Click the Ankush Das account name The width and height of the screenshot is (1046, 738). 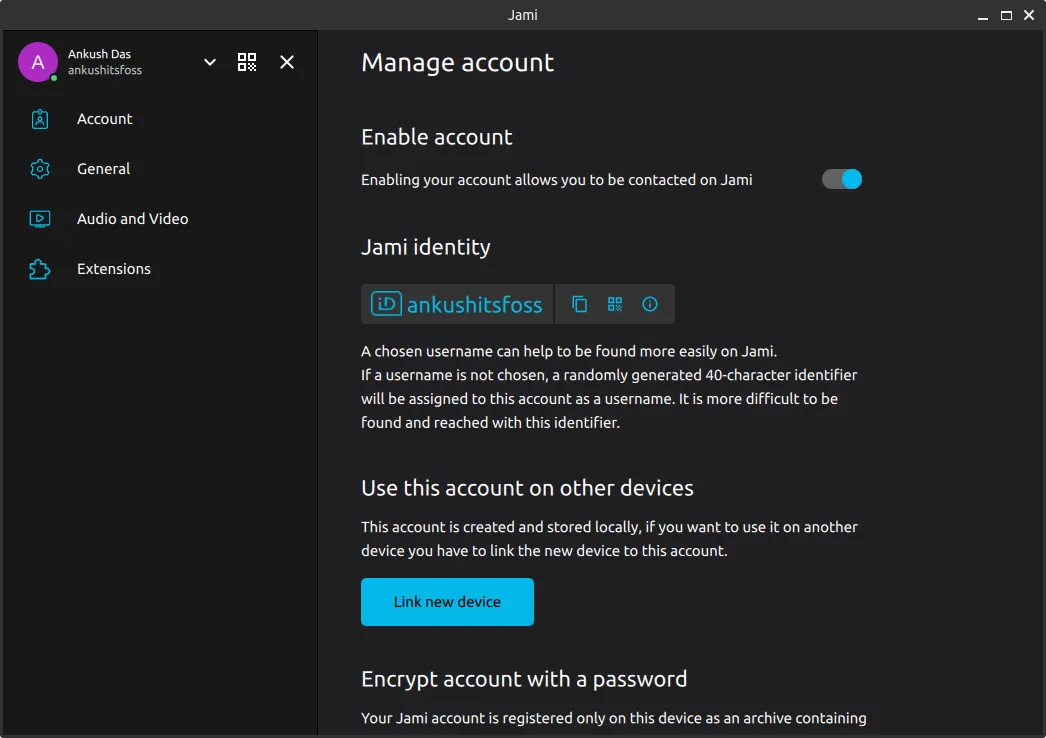(x=99, y=54)
